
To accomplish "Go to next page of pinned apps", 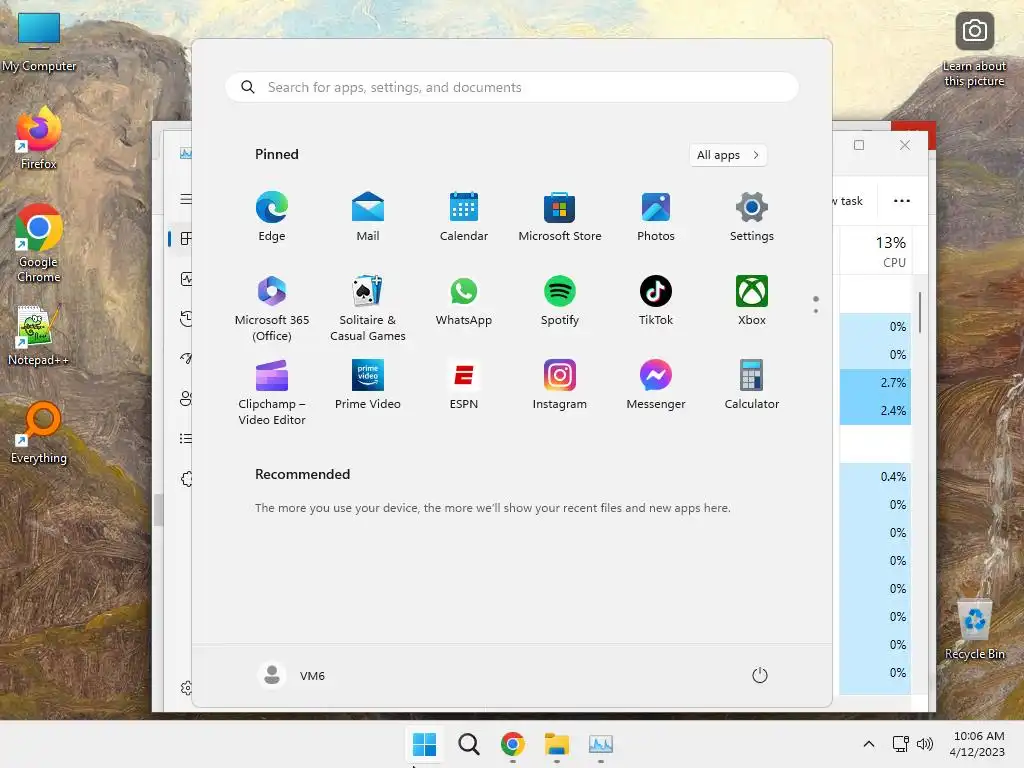I will (816, 310).
